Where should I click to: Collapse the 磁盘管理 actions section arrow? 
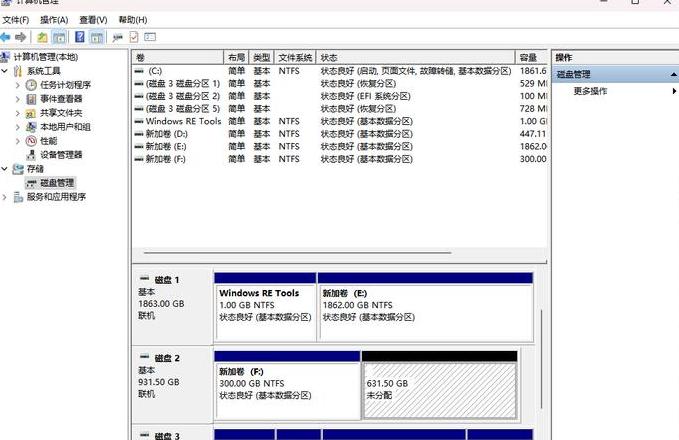click(x=674, y=74)
